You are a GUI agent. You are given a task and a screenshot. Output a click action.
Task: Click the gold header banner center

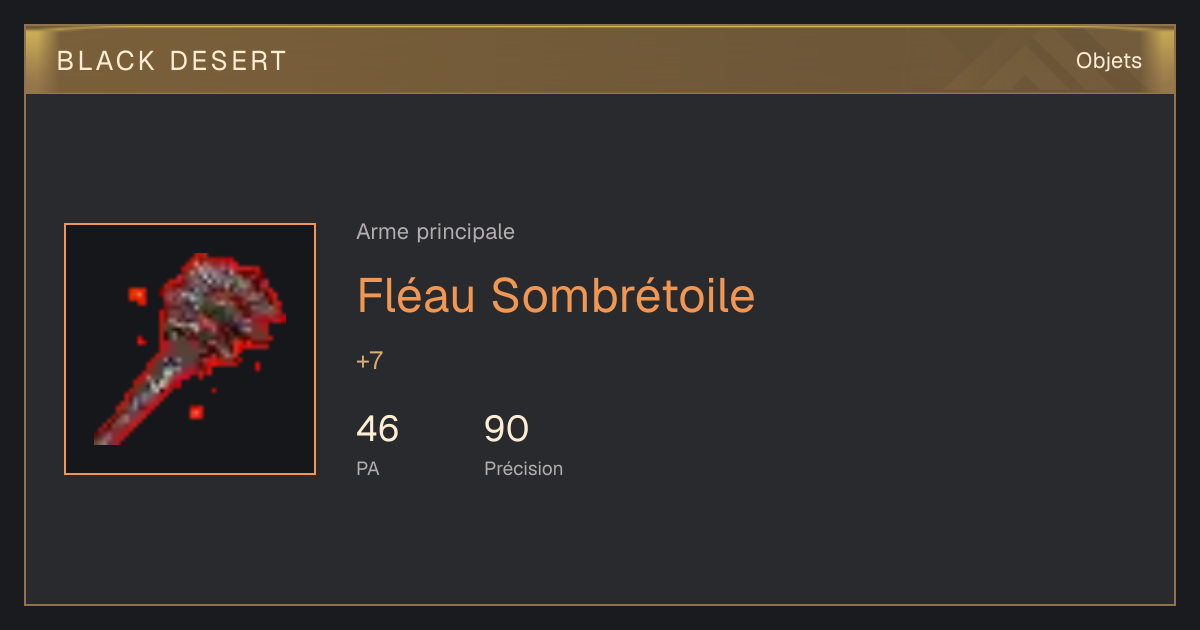click(x=600, y=60)
